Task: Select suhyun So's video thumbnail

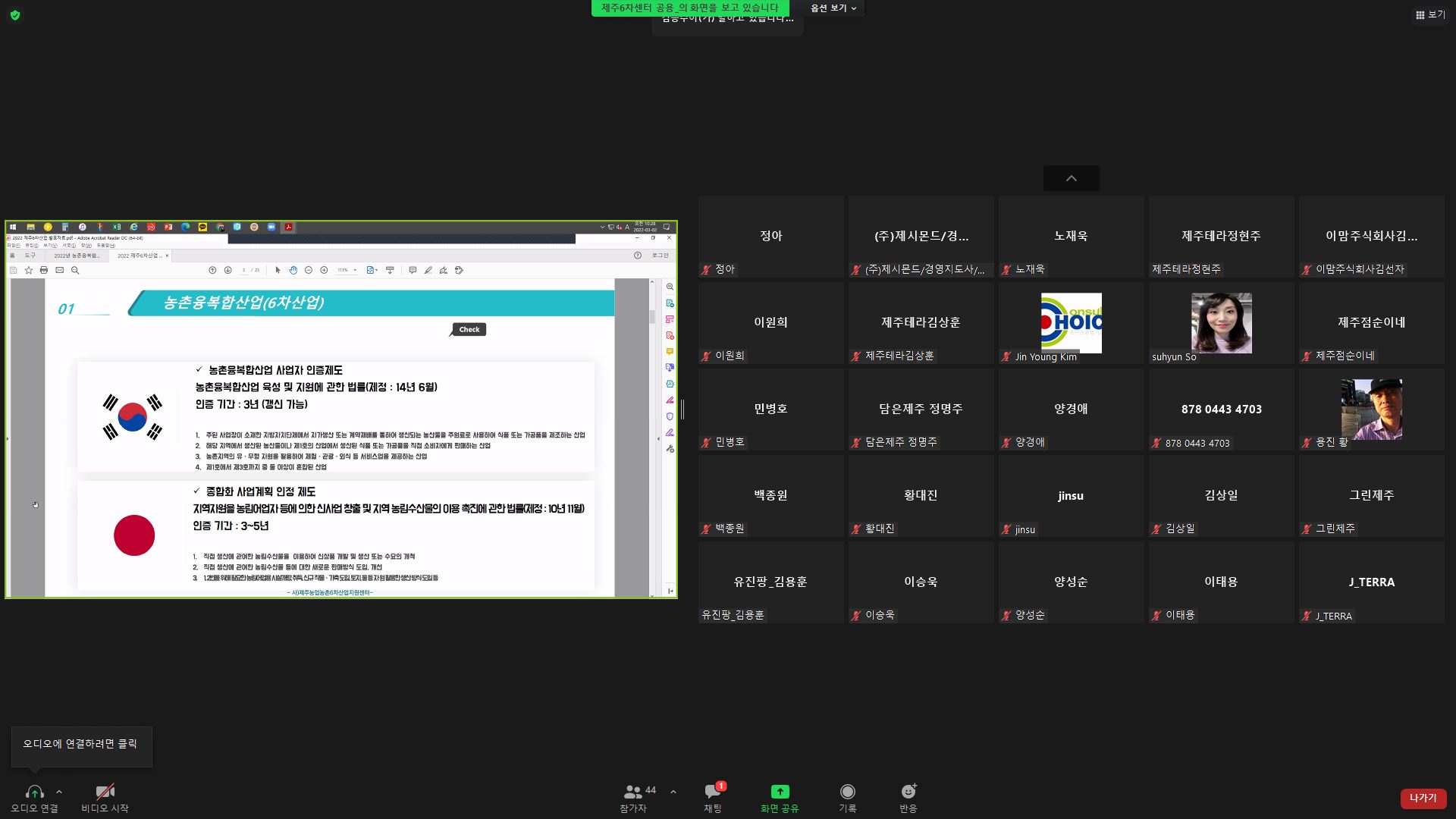Action: click(x=1221, y=323)
